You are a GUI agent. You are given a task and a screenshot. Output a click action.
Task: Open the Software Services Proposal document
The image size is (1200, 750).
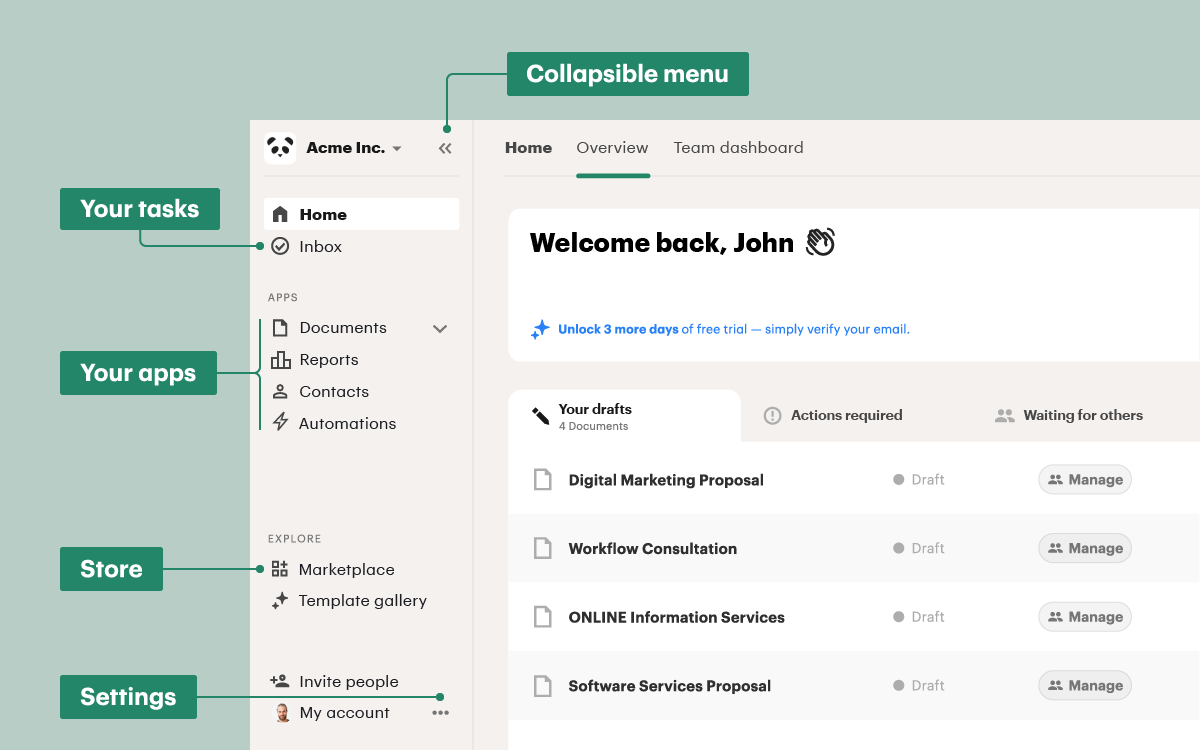click(670, 686)
